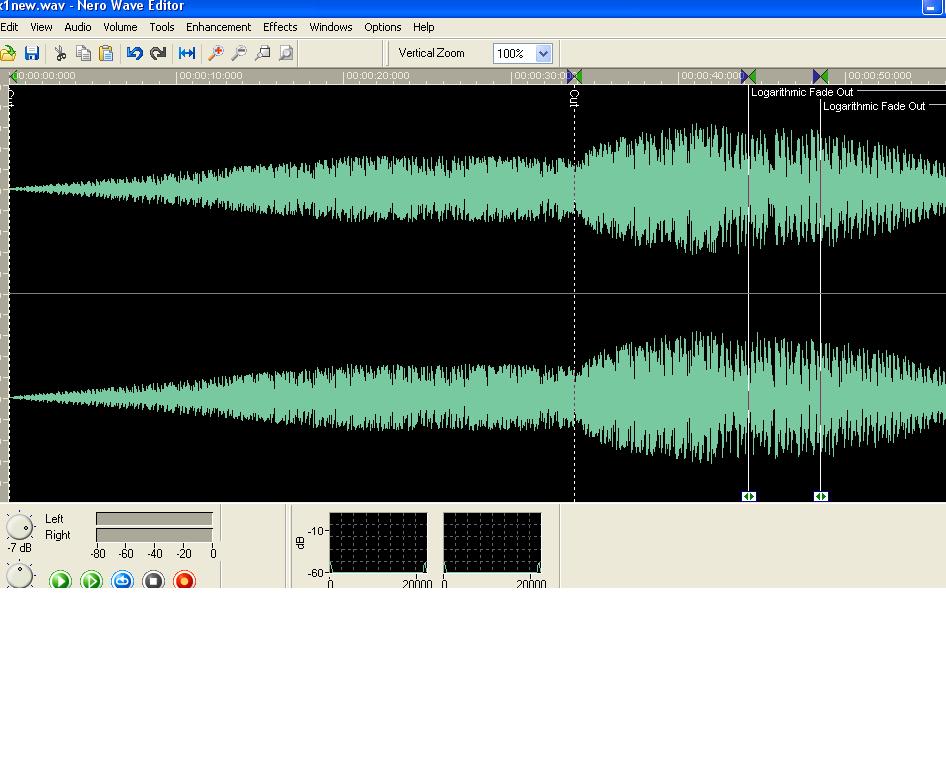Open the Audio menu
Image resolution: width=946 pixels, height=768 pixels.
[78, 27]
